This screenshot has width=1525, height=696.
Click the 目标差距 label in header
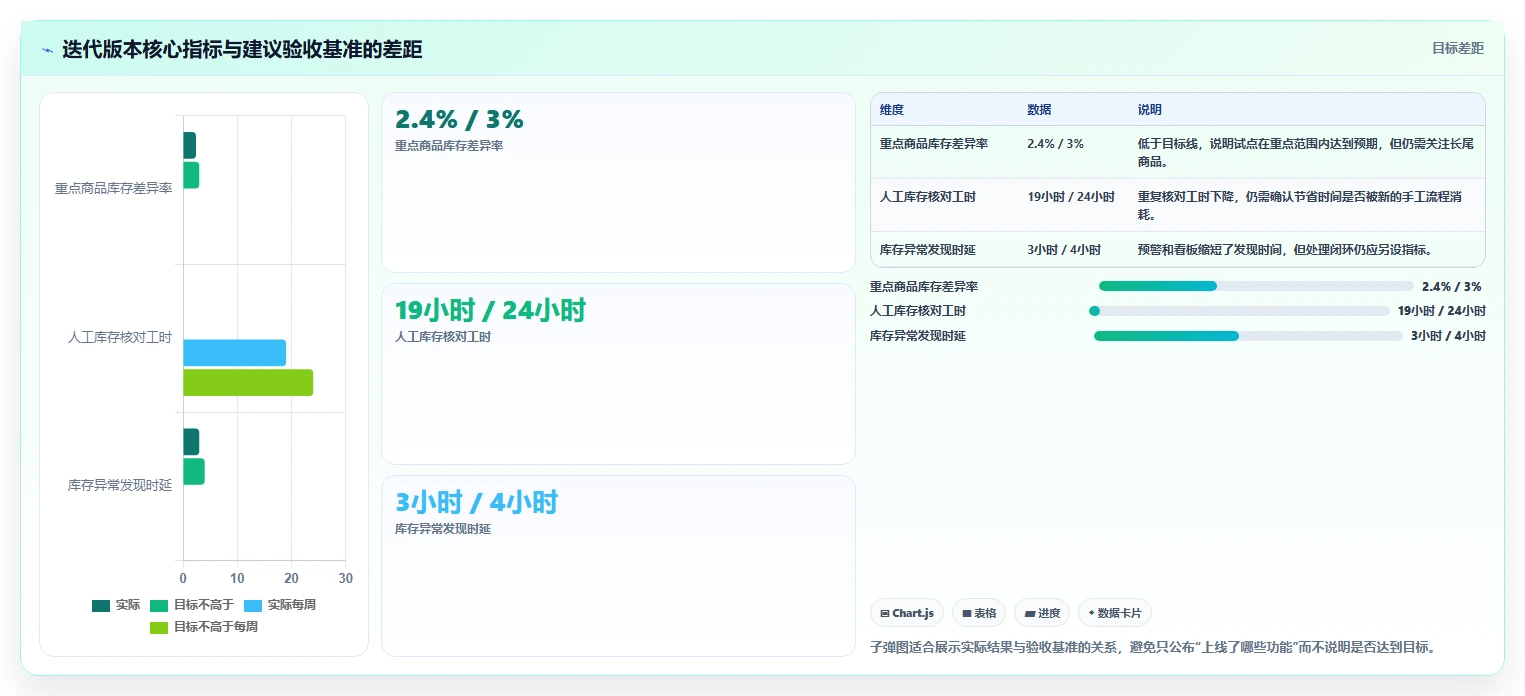pos(1457,48)
